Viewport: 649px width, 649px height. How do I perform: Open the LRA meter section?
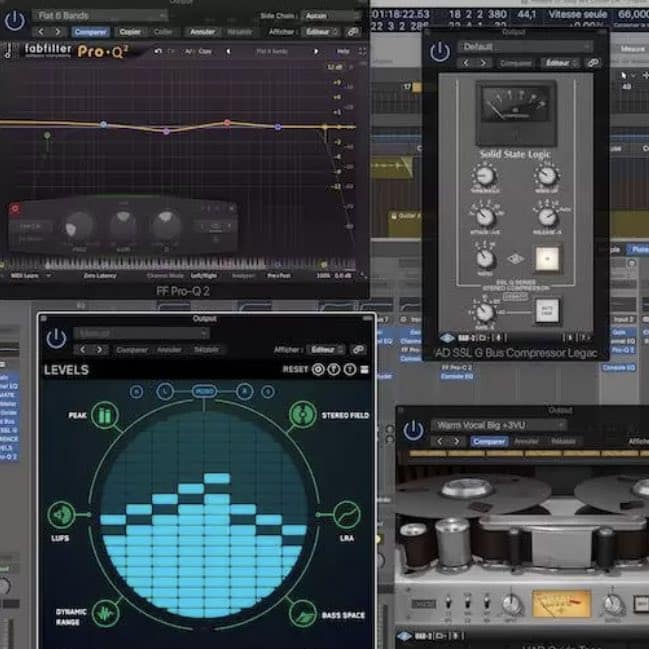pos(346,515)
